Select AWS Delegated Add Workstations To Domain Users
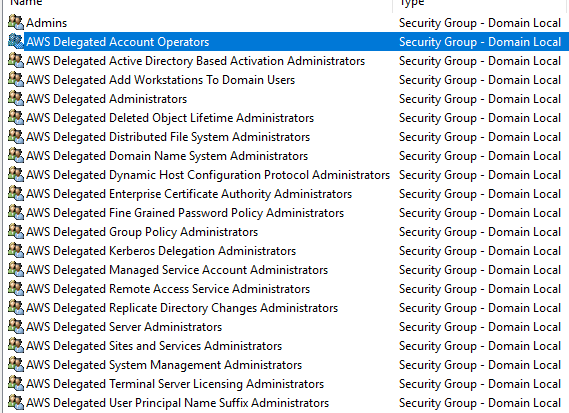 tap(160, 80)
